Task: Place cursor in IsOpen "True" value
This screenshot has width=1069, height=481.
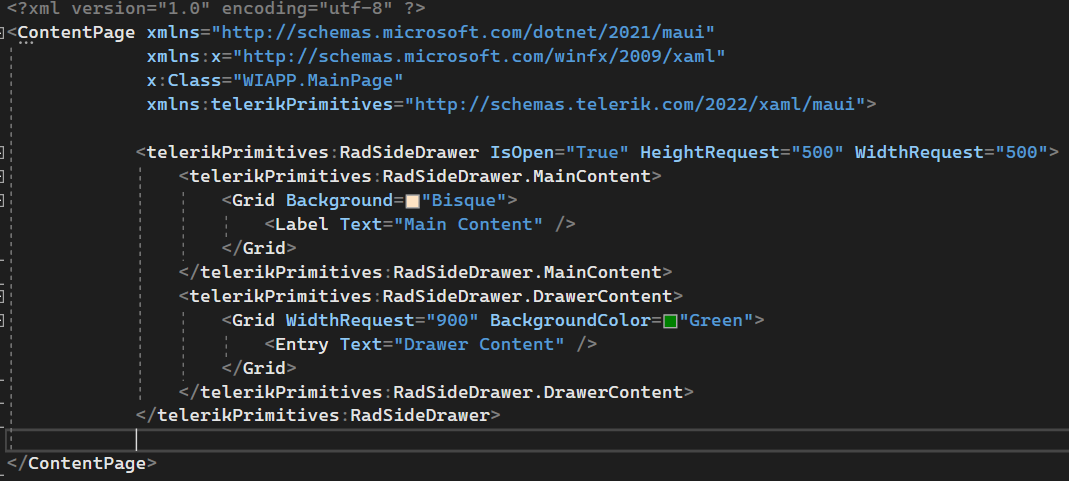Action: (x=597, y=152)
